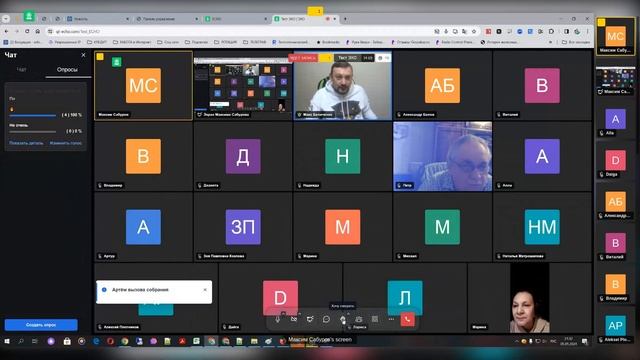Viewport: 640px width, 360px height.
Task: Select the D thumbnail in right filmstrip
Action: 616,161
